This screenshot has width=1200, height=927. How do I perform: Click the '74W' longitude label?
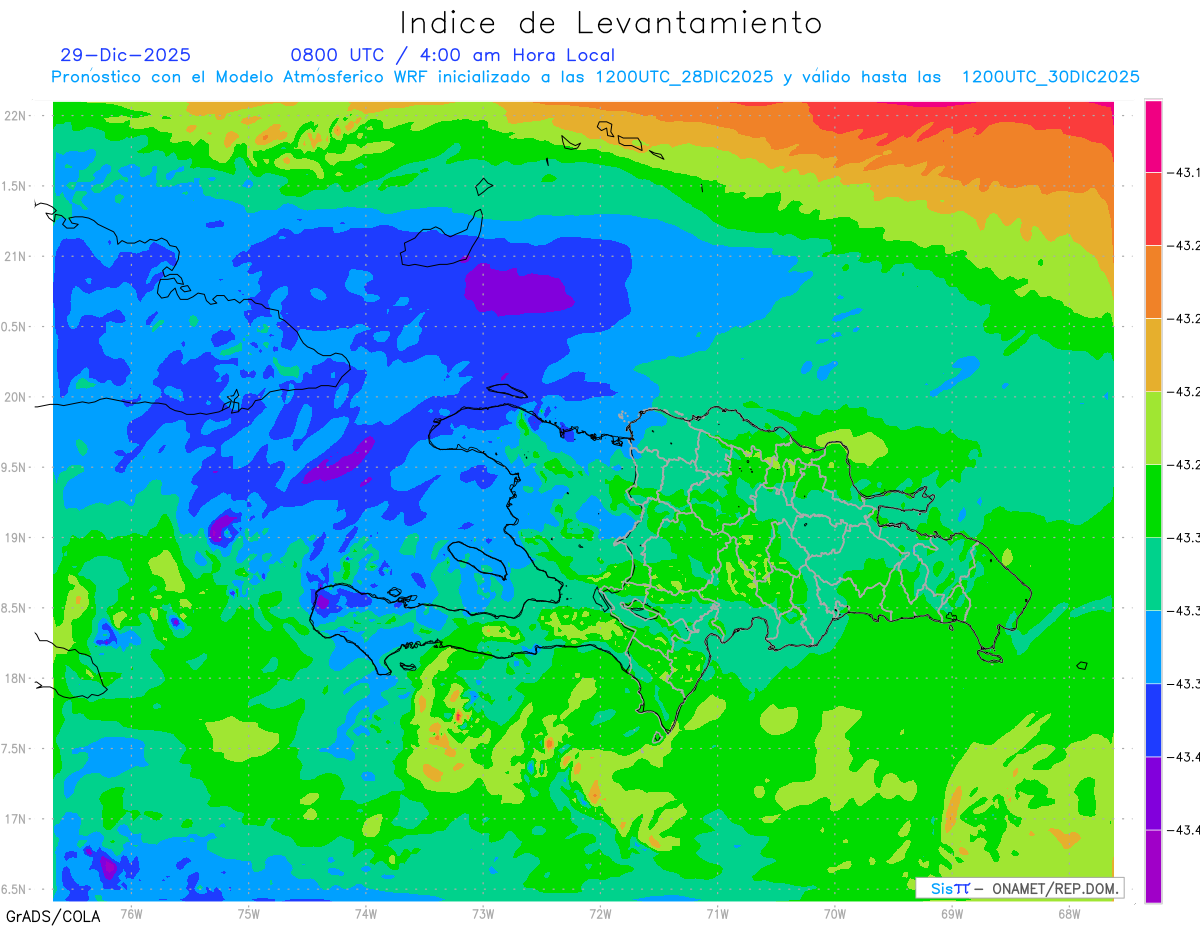[366, 913]
